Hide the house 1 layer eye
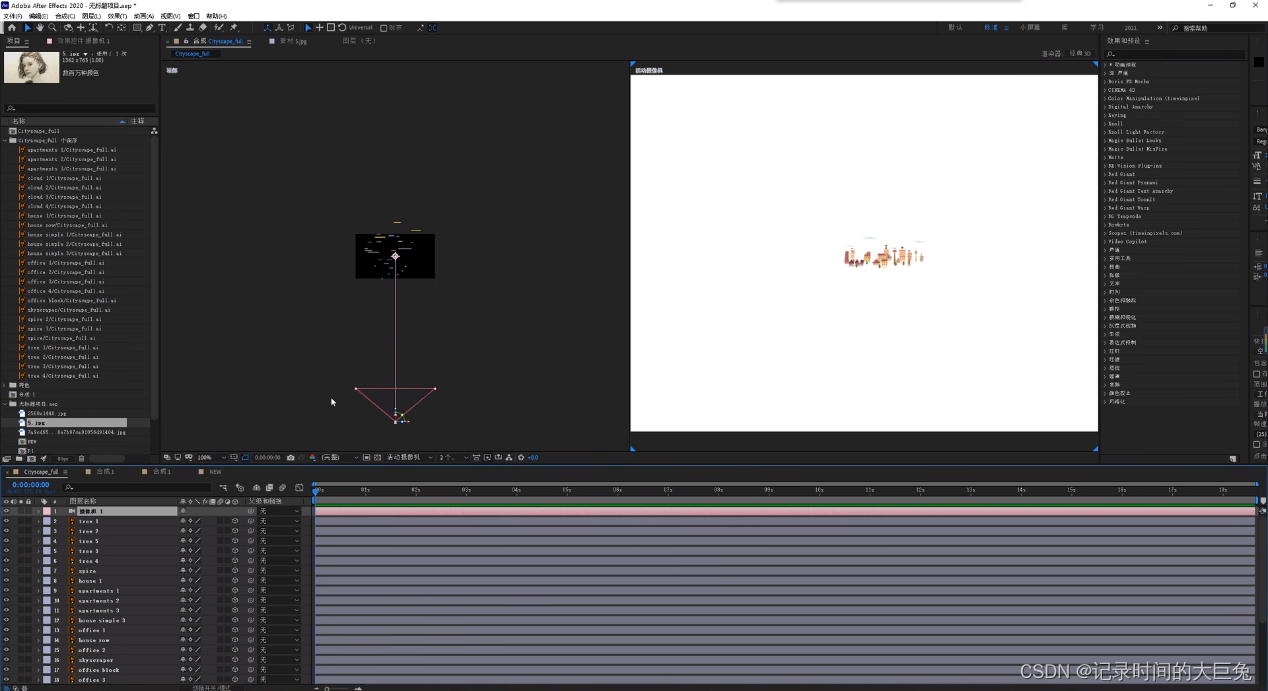Screen dimensions: 1268x691 (x=6, y=581)
